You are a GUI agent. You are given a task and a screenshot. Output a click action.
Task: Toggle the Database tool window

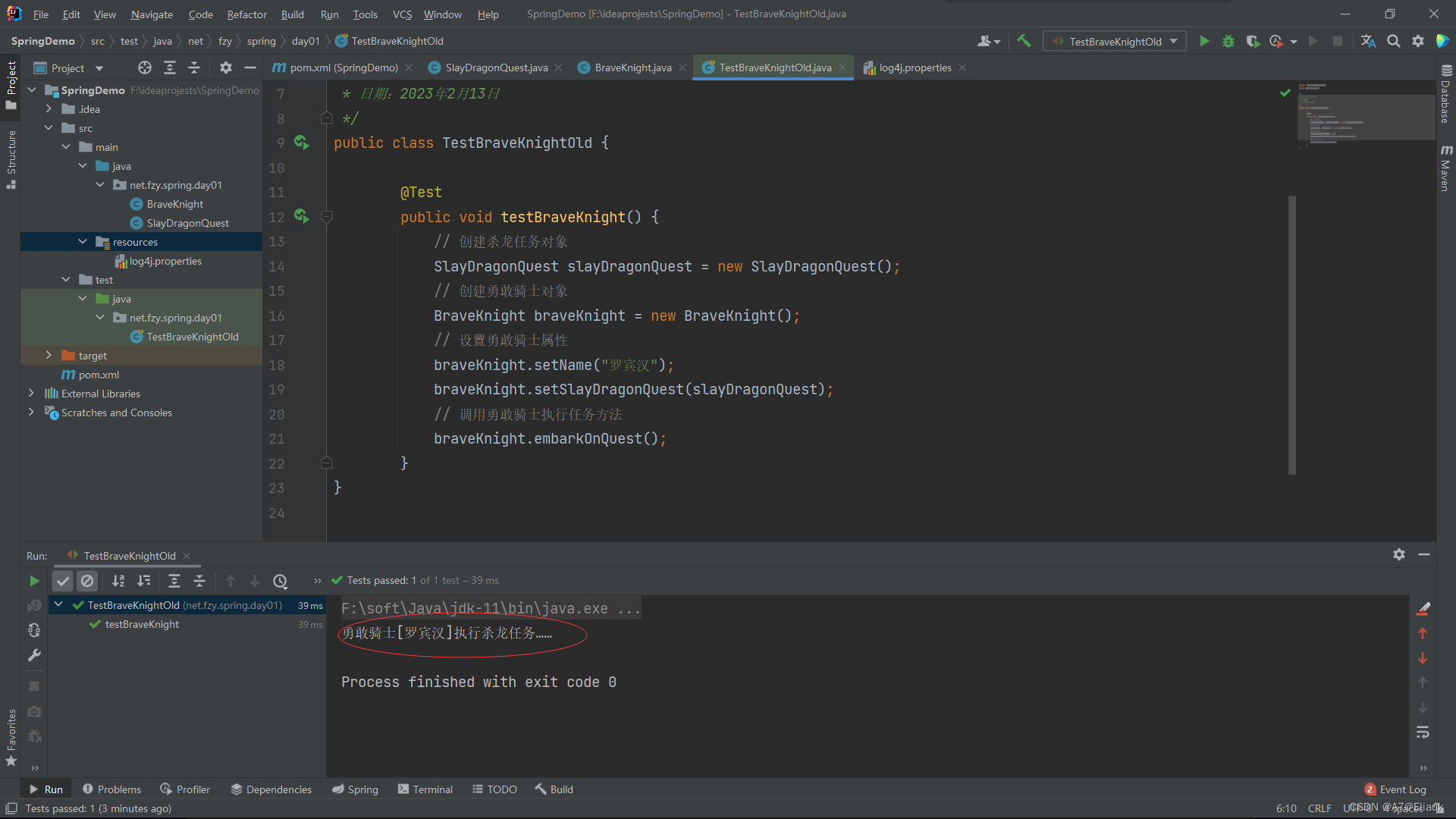1445,93
